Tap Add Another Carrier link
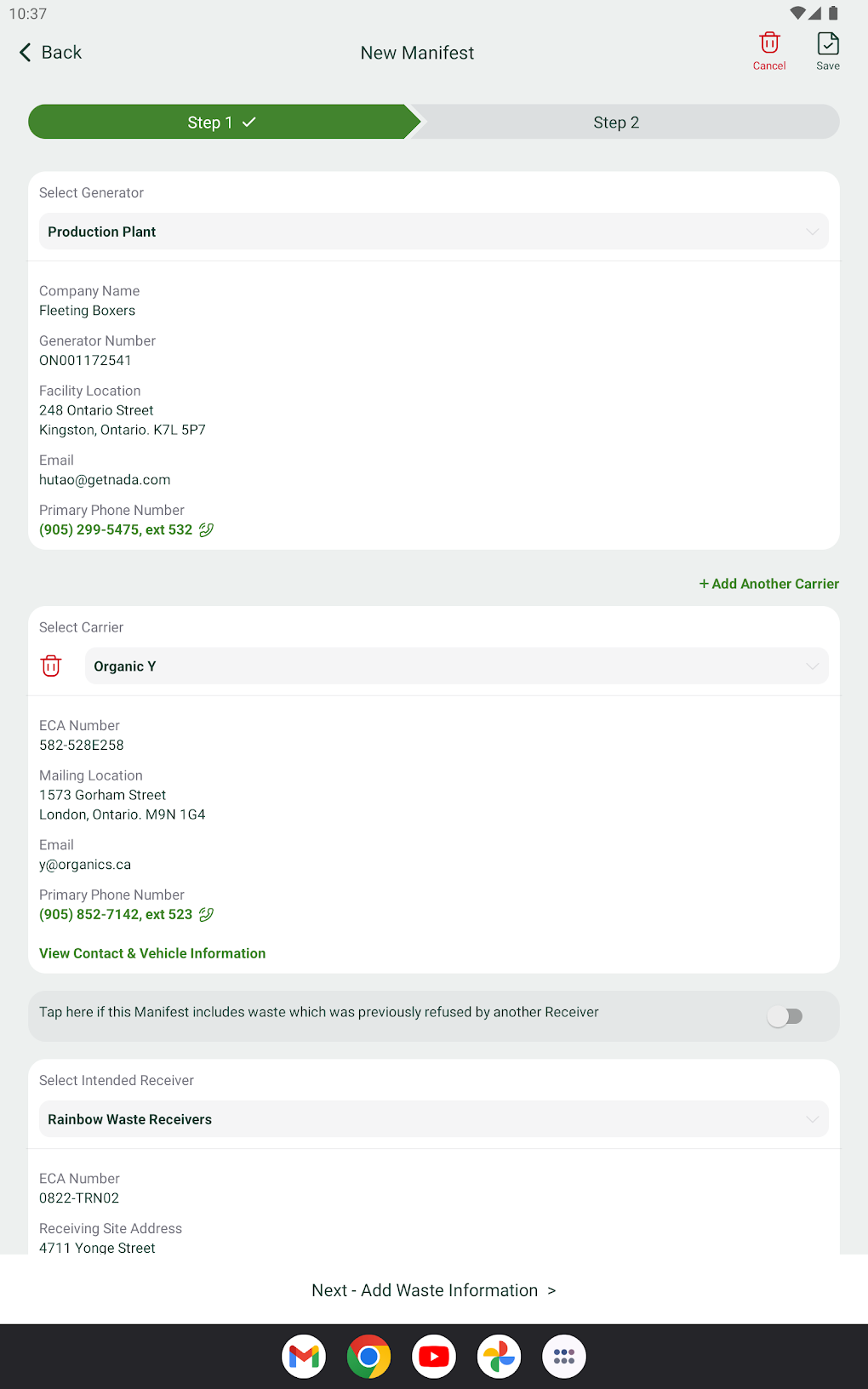Viewport: 868px width, 1389px height. [769, 584]
